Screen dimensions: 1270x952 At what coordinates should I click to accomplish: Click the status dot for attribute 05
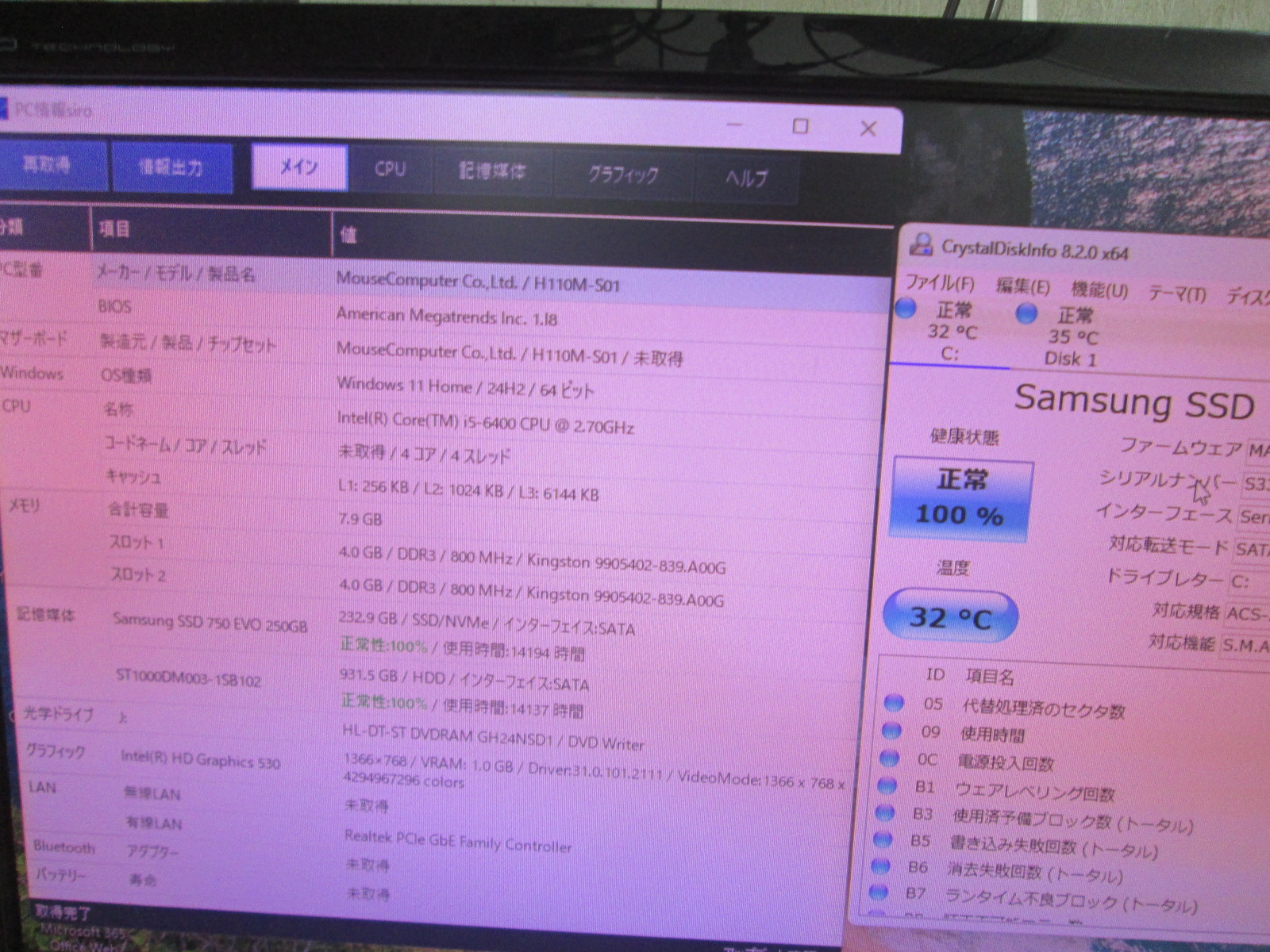pyautogui.click(x=894, y=702)
